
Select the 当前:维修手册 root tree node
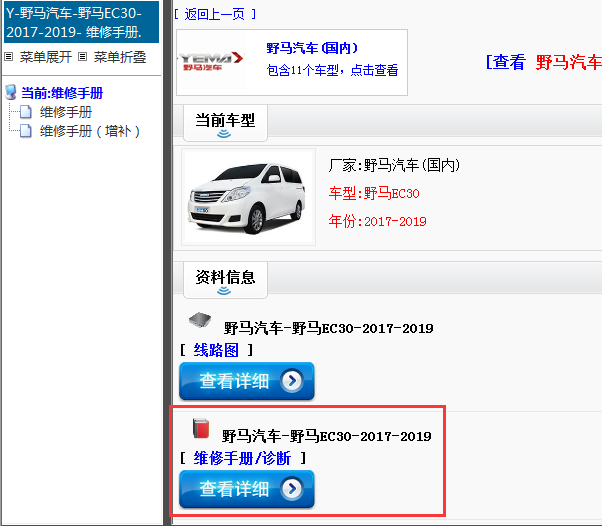(x=62, y=93)
